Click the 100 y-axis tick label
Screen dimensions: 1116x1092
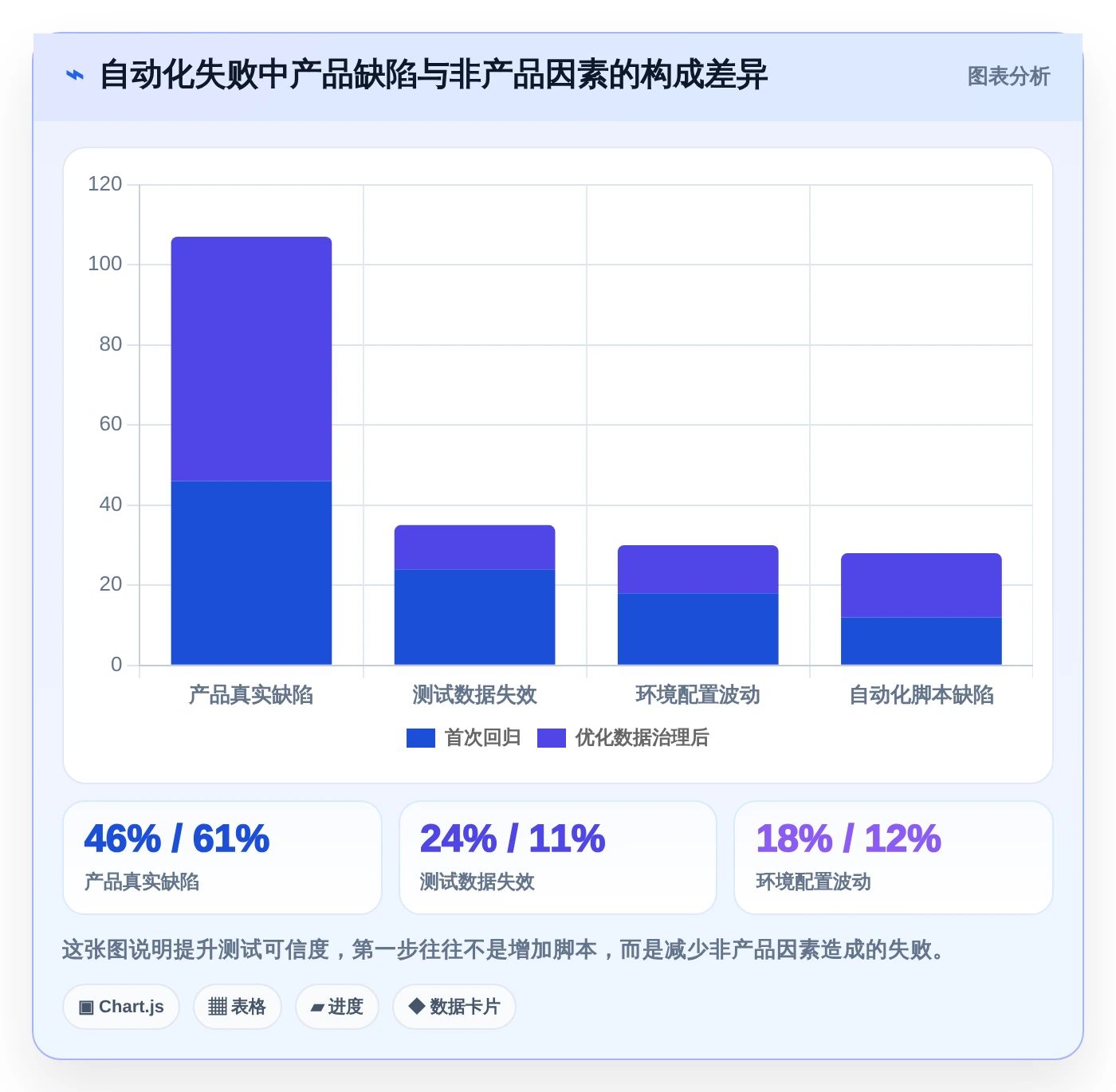(x=104, y=264)
